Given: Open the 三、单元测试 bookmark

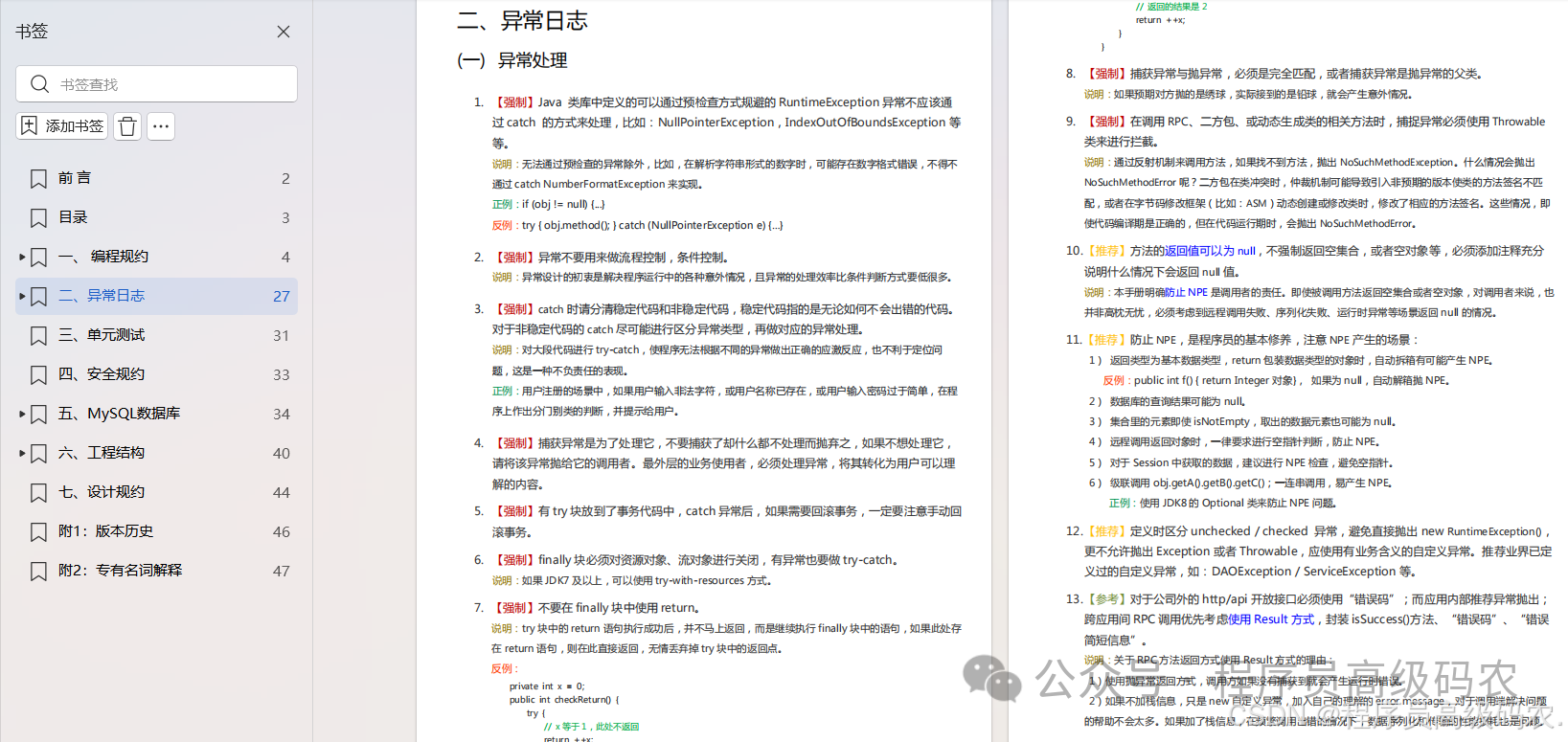Looking at the screenshot, I should pos(102,335).
